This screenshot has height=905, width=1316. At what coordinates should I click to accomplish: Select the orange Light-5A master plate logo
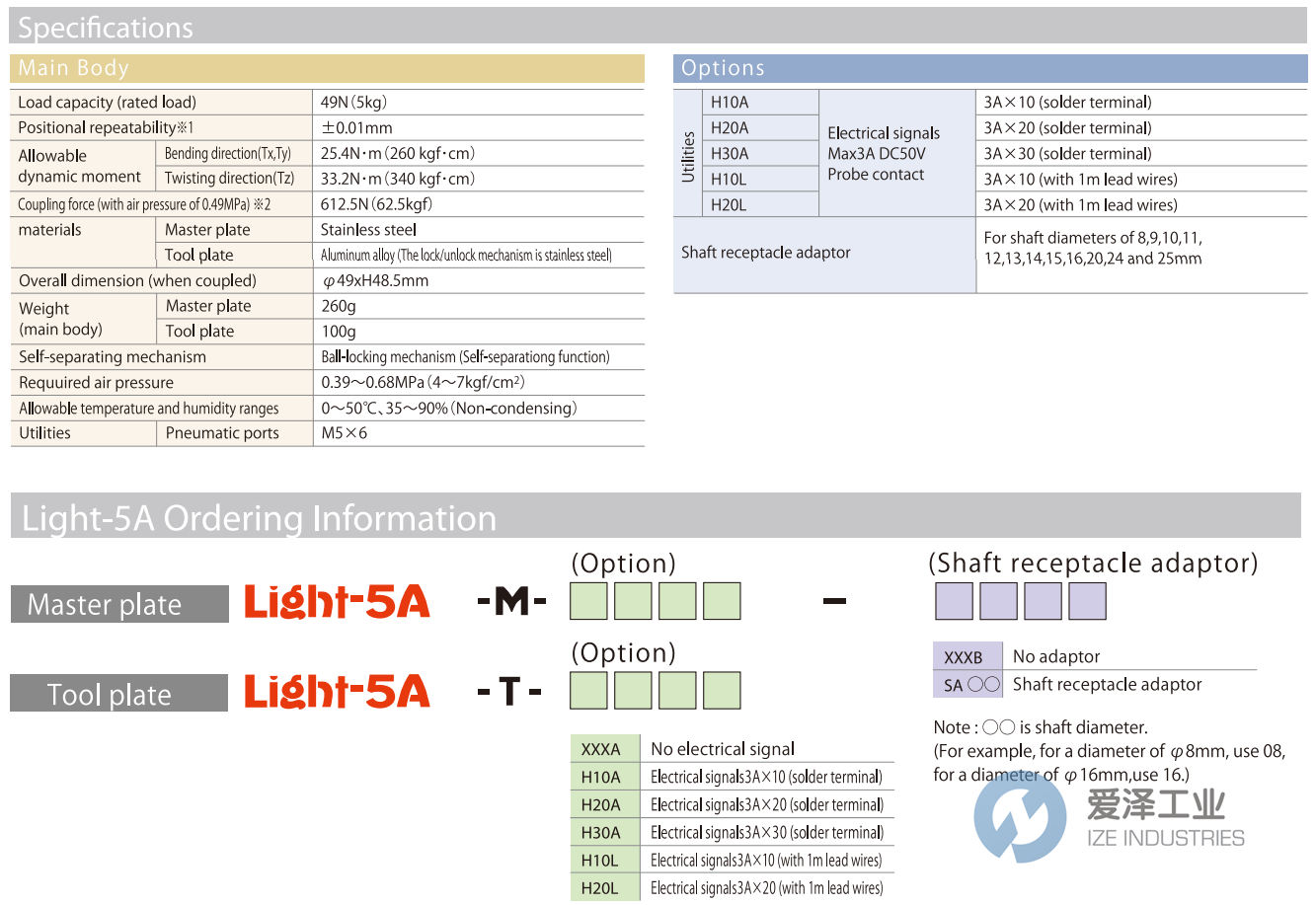tap(337, 601)
